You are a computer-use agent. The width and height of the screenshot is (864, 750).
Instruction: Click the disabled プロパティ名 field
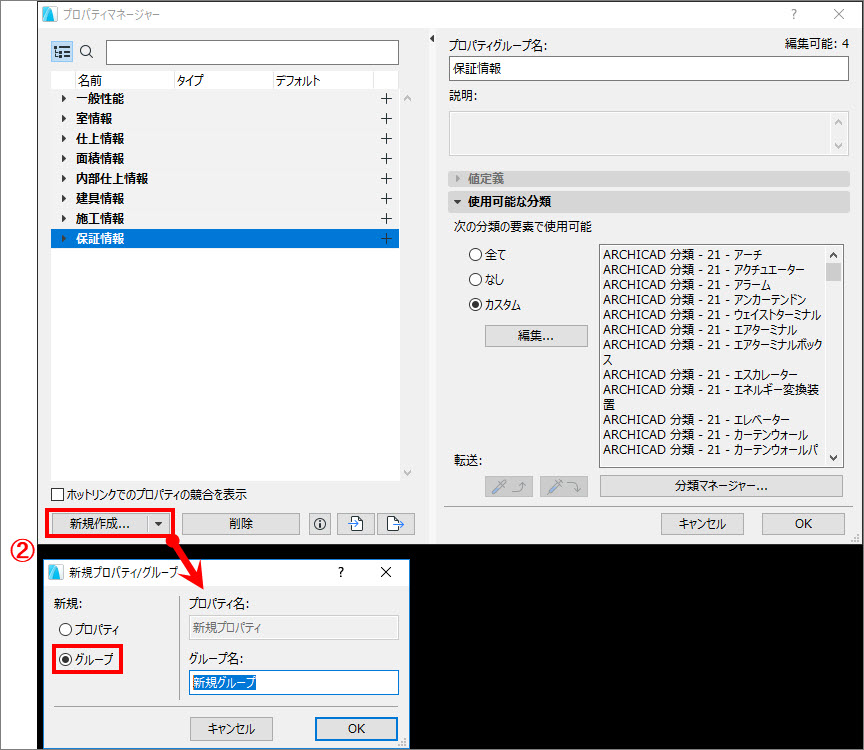click(x=294, y=628)
